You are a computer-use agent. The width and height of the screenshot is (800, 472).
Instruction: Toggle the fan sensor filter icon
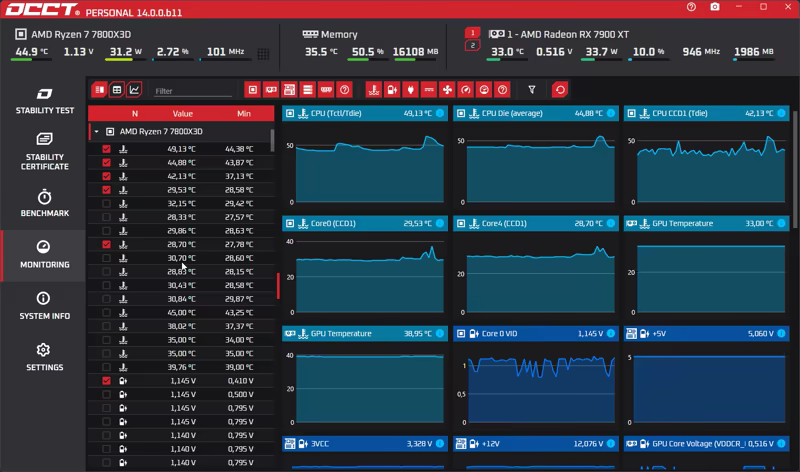[447, 90]
